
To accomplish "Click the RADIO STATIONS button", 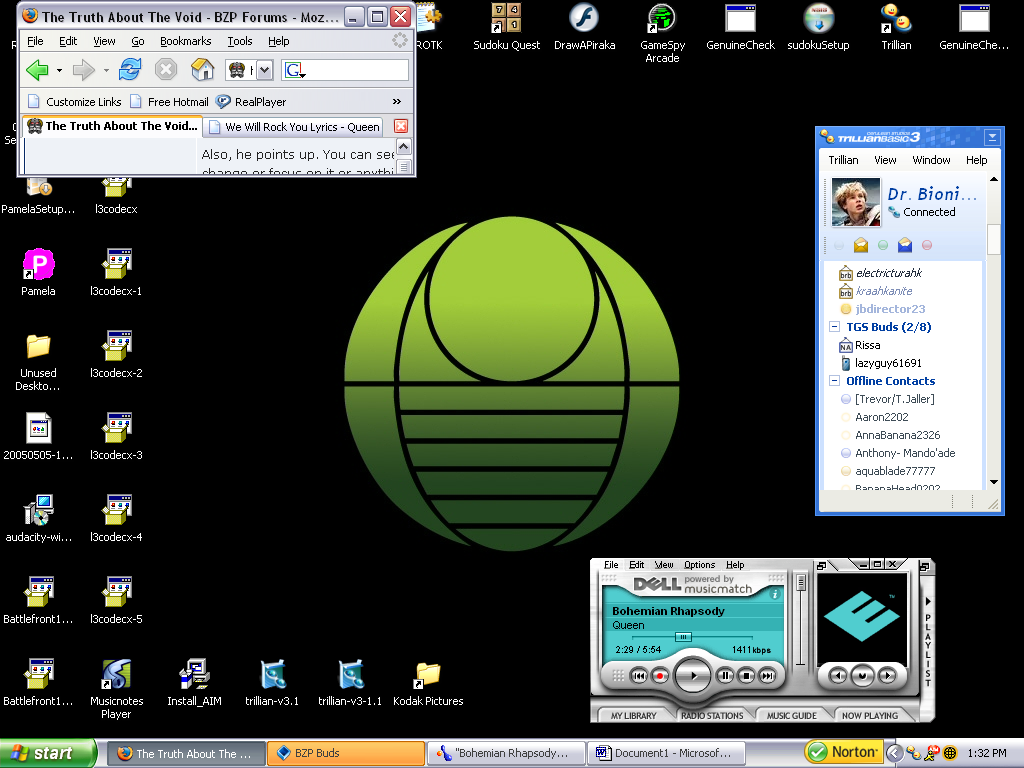I will (713, 715).
